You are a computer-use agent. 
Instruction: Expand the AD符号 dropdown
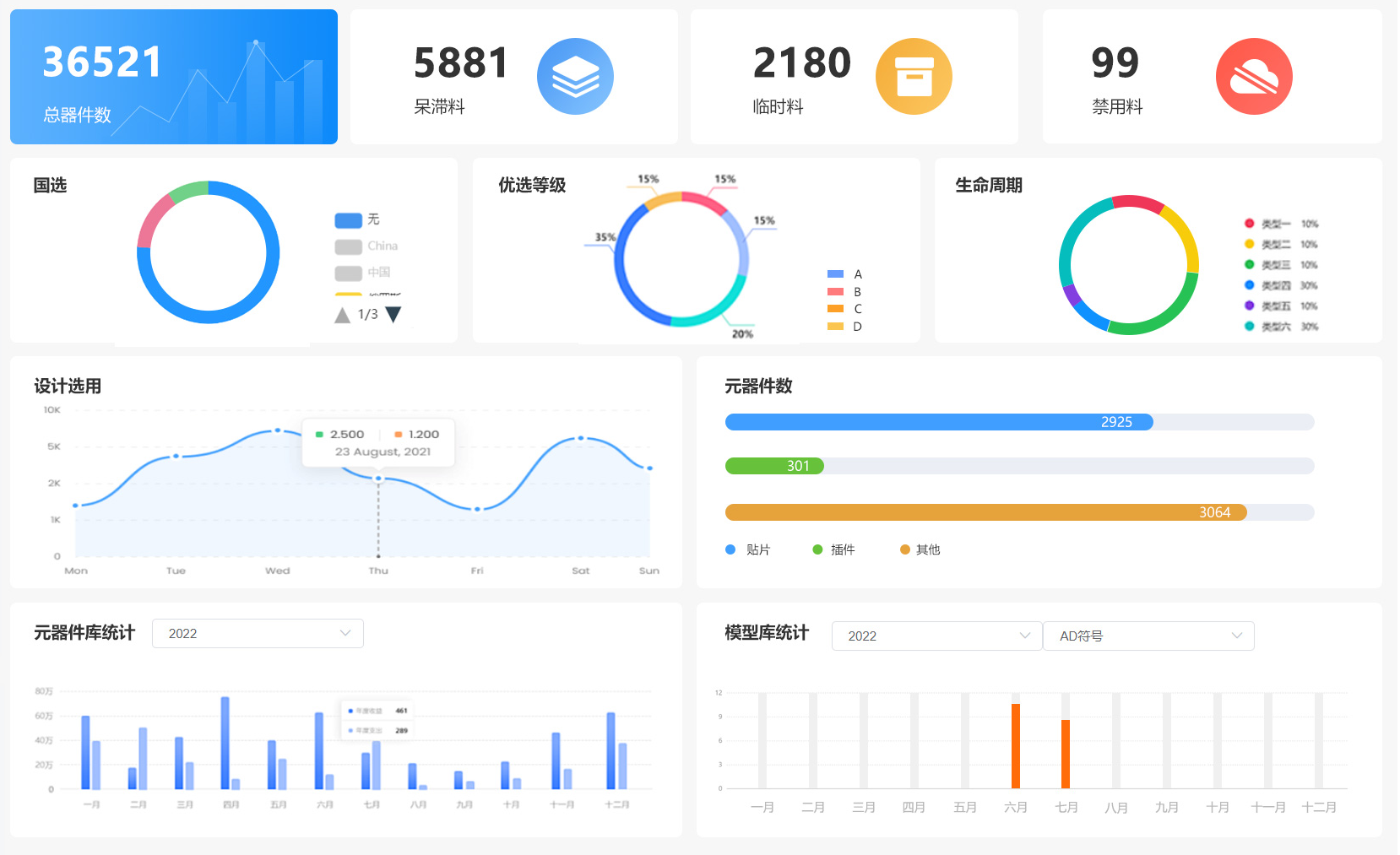tap(1148, 636)
